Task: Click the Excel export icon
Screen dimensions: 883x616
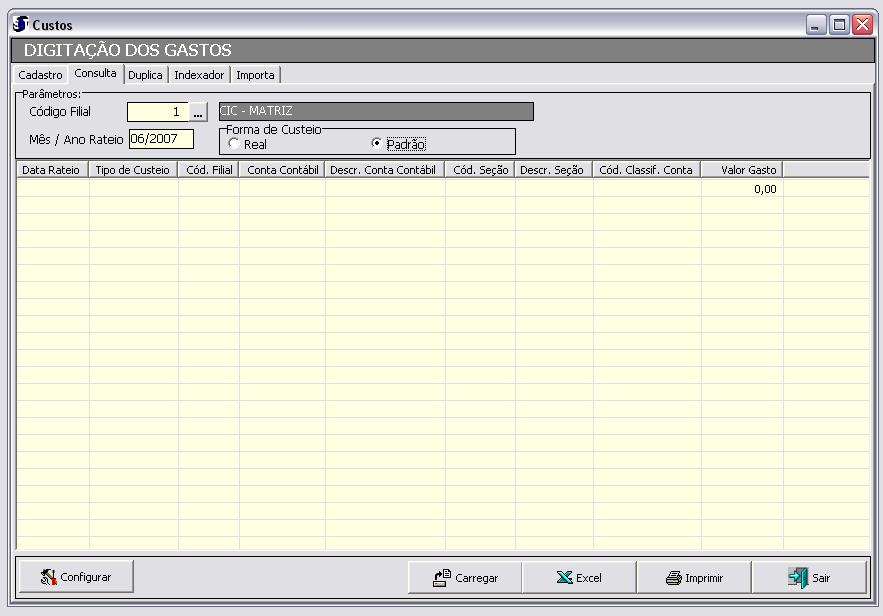Action: [564, 577]
